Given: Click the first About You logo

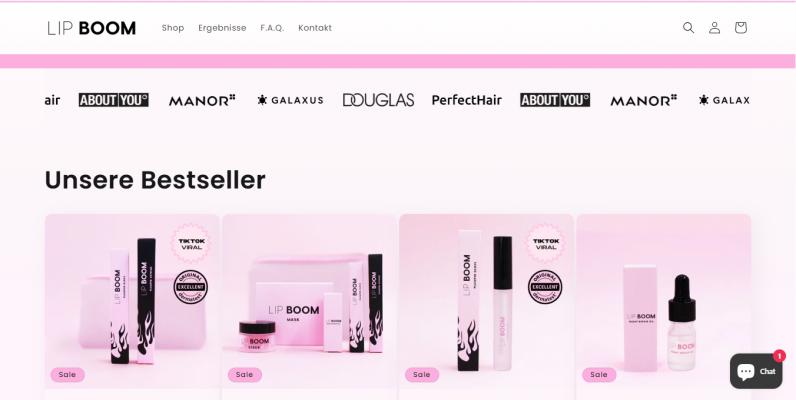Looking at the screenshot, I should pos(114,100).
